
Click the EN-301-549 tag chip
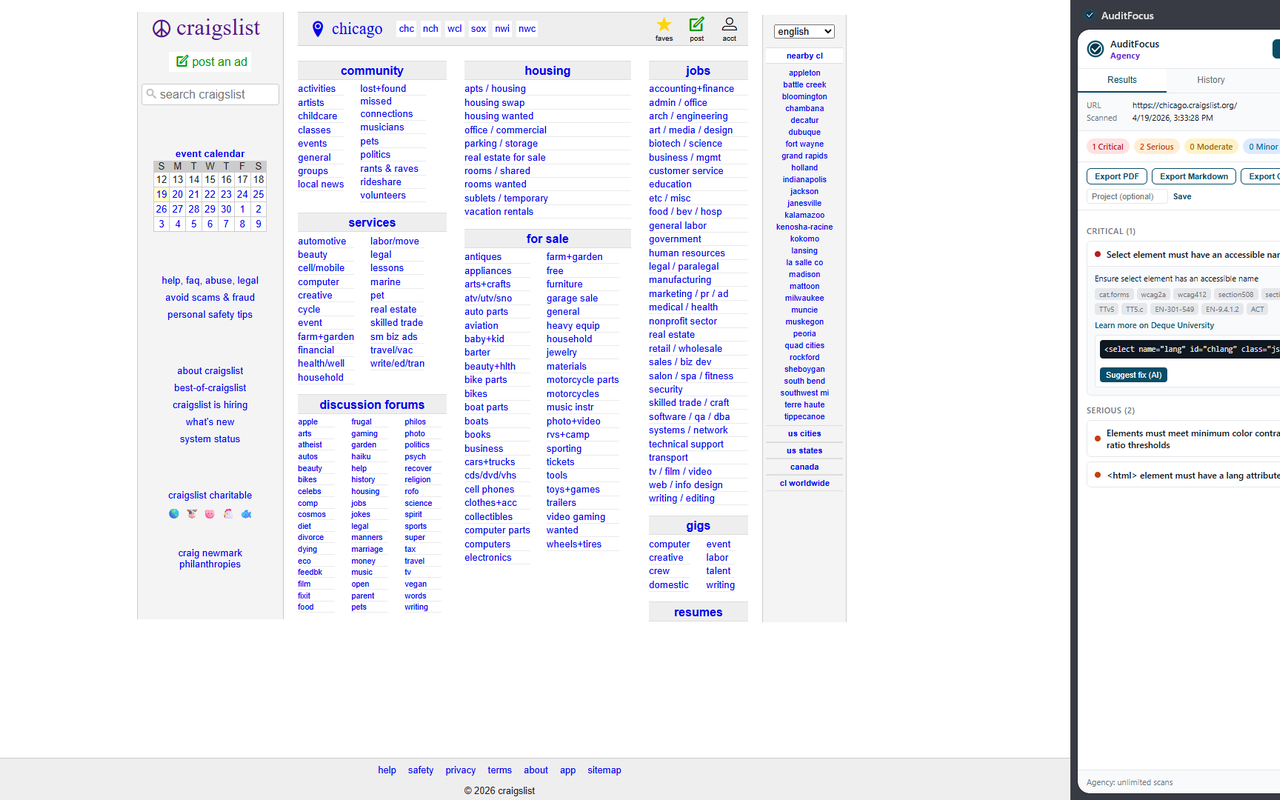click(x=1173, y=310)
